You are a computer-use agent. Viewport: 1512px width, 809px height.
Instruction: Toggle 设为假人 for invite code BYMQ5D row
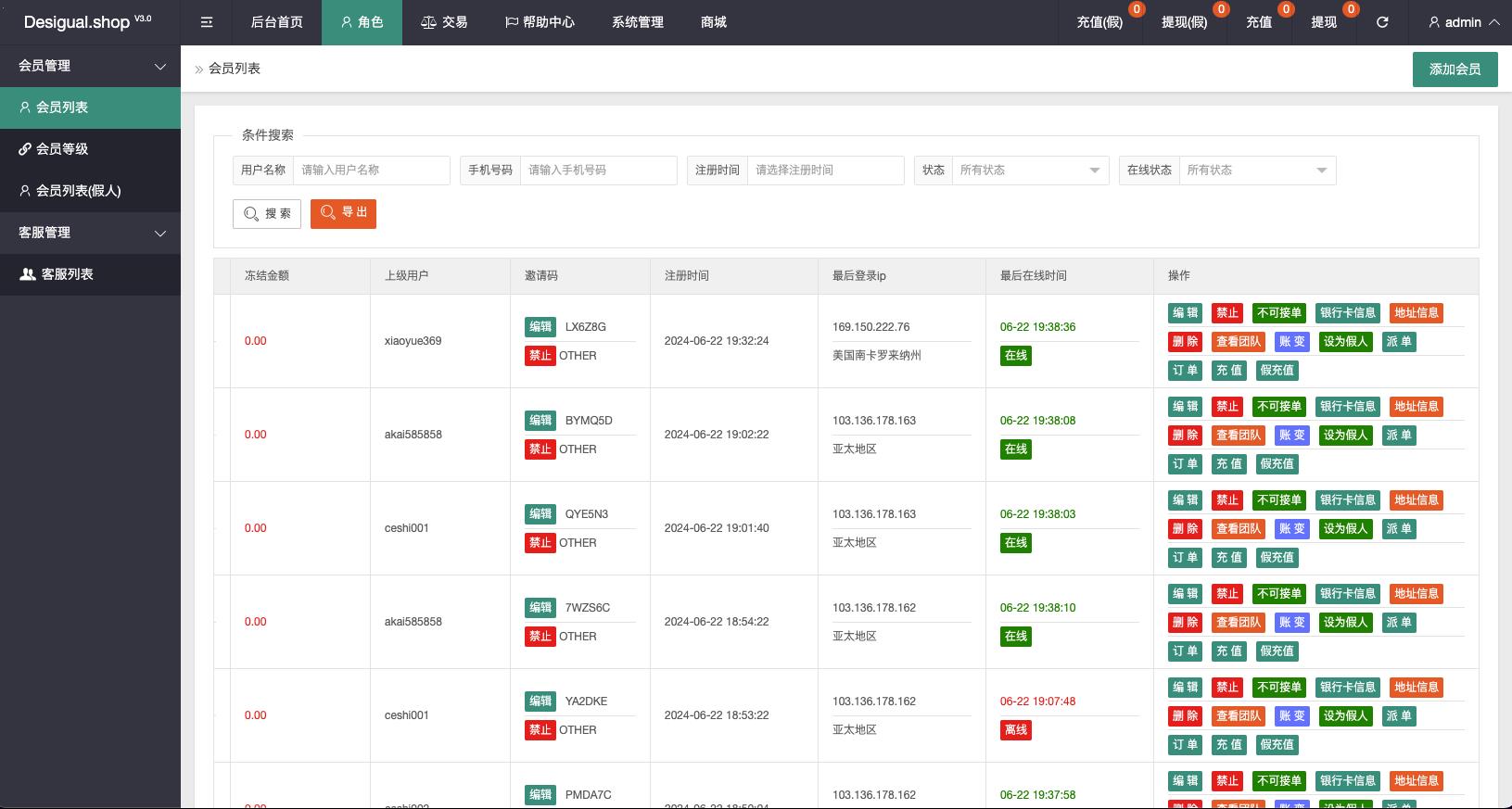[1345, 435]
